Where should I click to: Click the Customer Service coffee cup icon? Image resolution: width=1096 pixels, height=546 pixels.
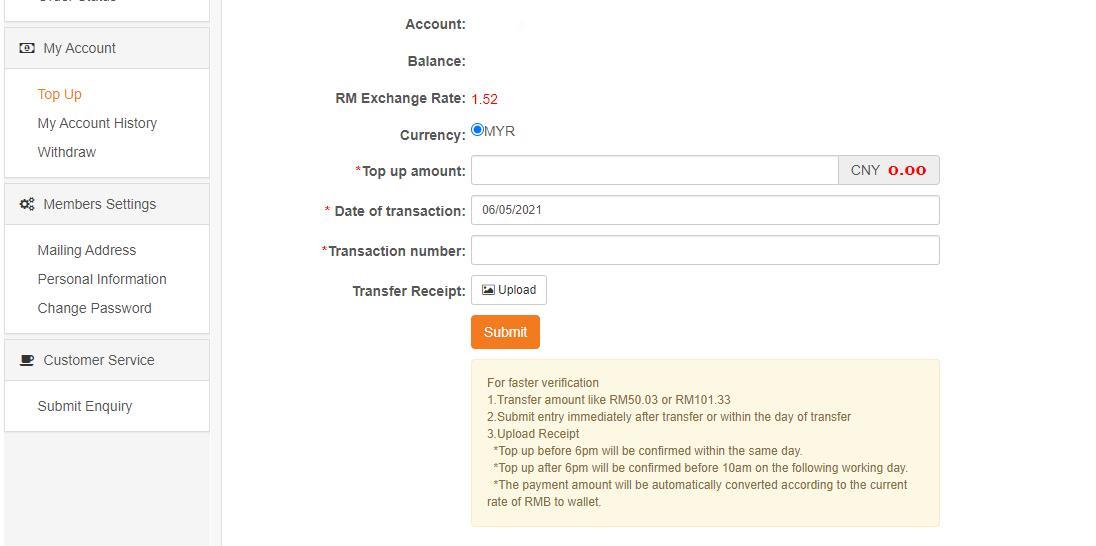click(x=27, y=360)
